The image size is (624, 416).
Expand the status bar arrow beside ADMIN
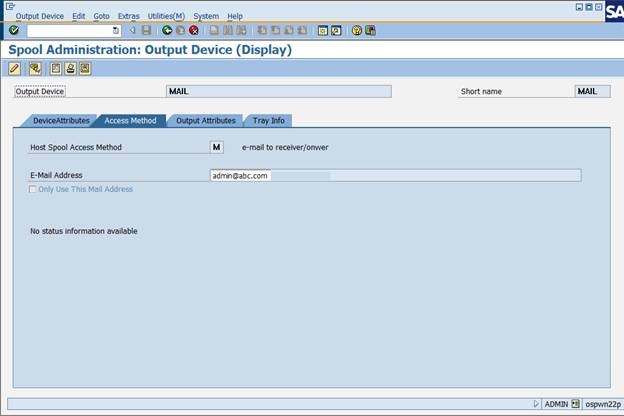[536, 404]
